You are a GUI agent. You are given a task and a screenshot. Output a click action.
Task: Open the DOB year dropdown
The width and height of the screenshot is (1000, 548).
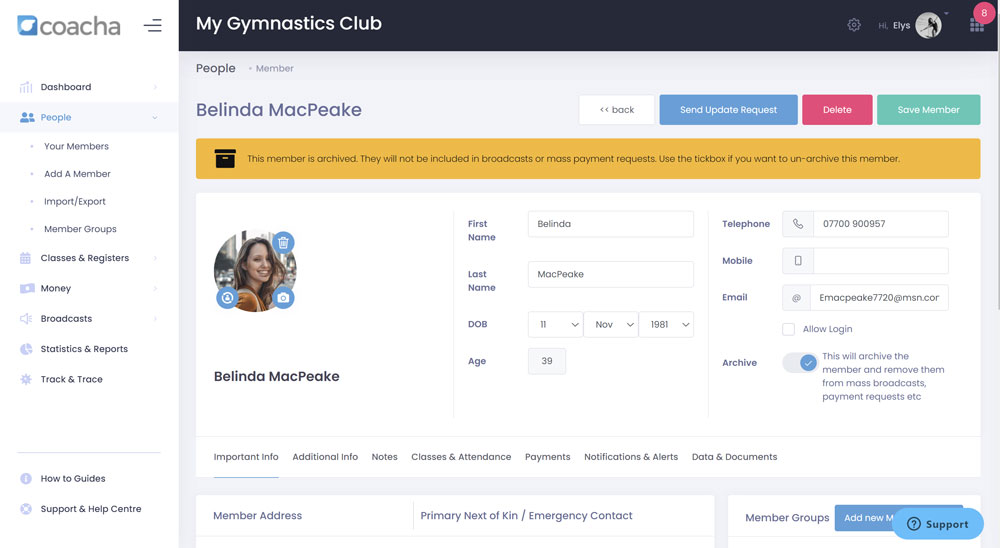[x=666, y=325]
